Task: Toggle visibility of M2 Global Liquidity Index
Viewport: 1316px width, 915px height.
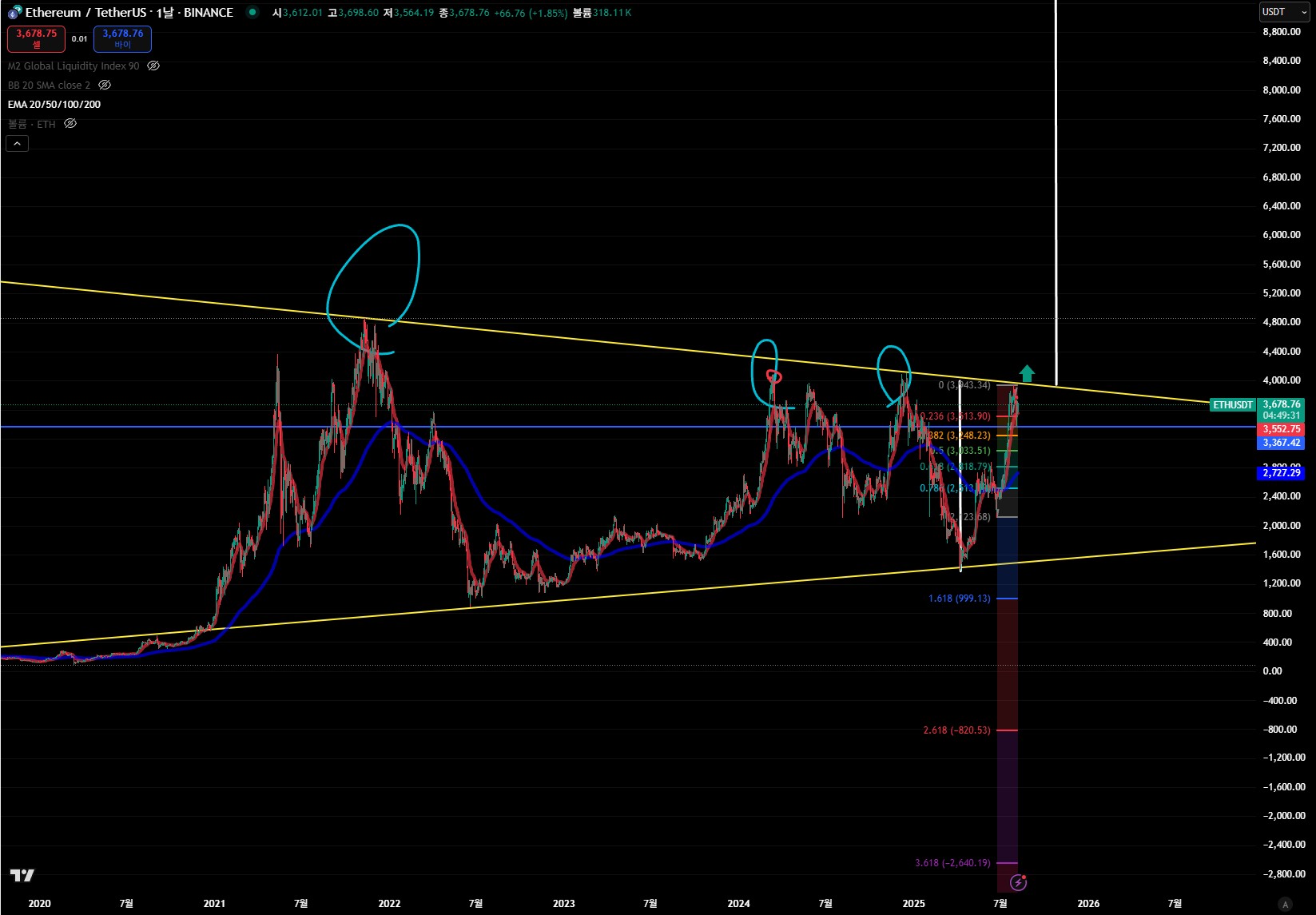Action: [x=153, y=66]
